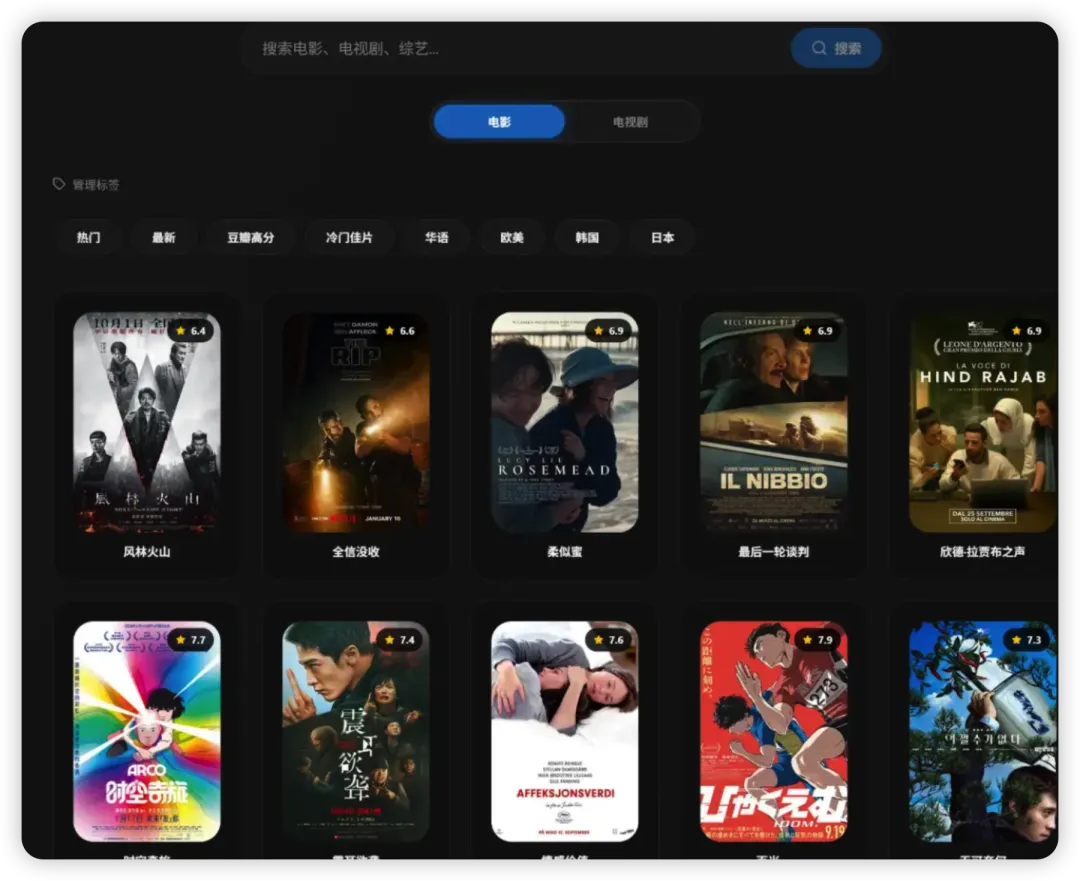
Task: Switch to the 电影 tab
Action: (499, 122)
